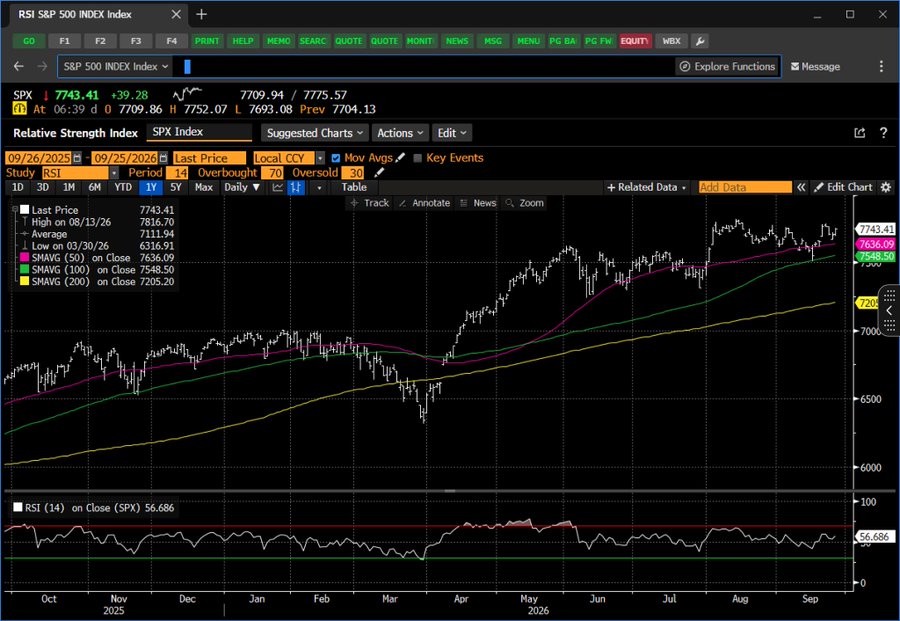This screenshot has height=621, width=900.
Task: Select the bar chart type icon
Action: 296,187
